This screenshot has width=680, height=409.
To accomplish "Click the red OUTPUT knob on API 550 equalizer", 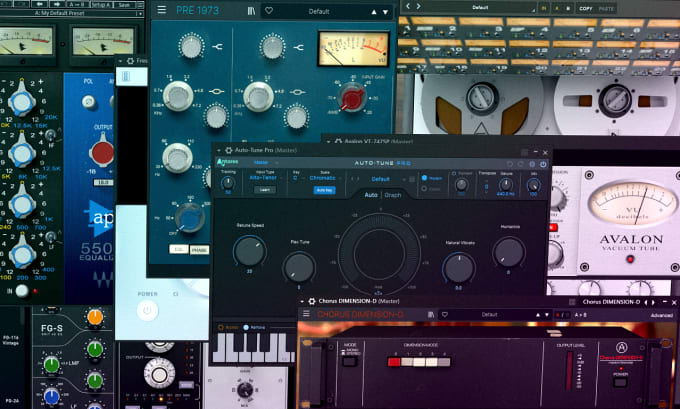I will click(102, 152).
